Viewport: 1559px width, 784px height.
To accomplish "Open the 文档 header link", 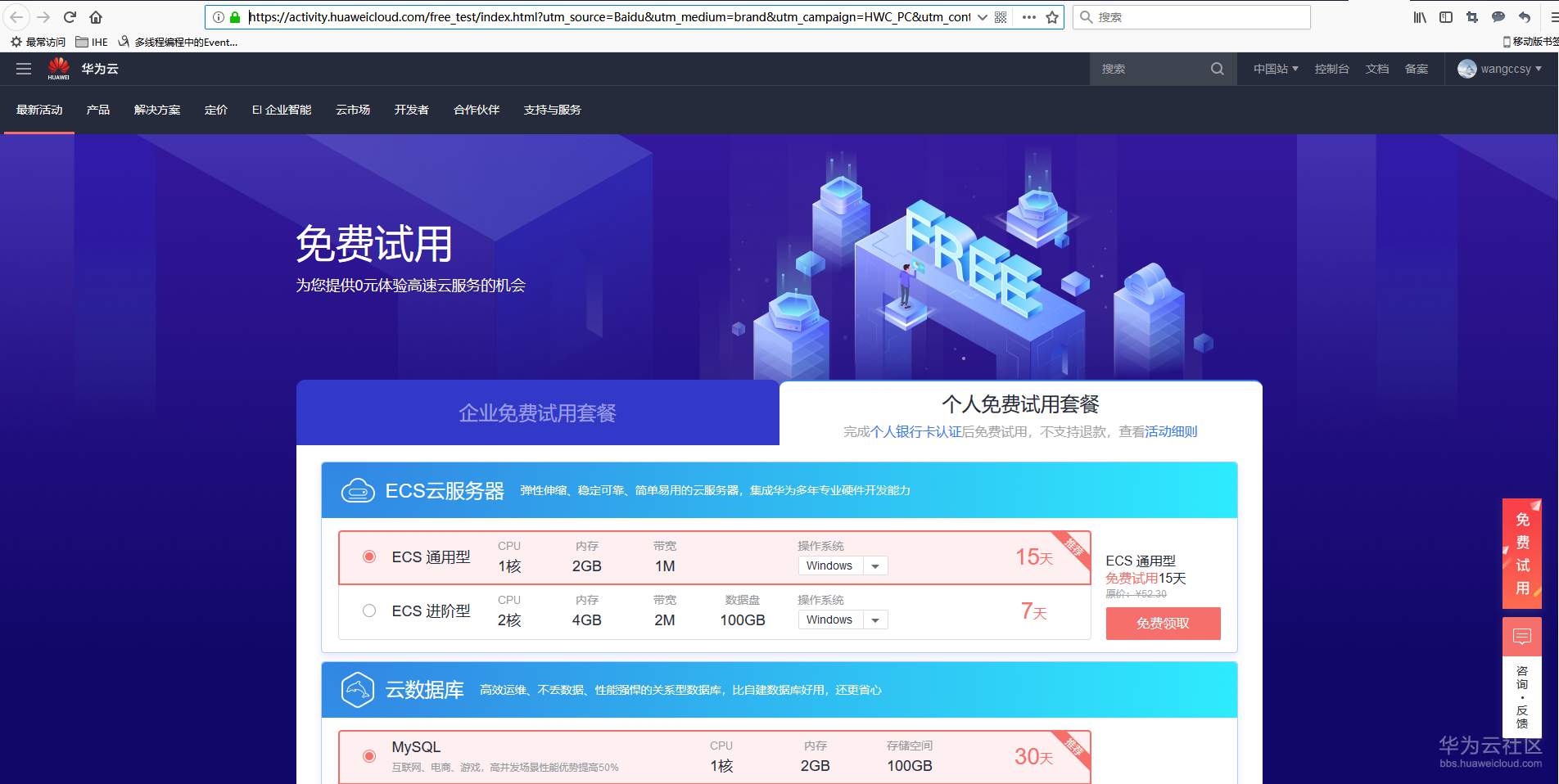I will [1377, 69].
